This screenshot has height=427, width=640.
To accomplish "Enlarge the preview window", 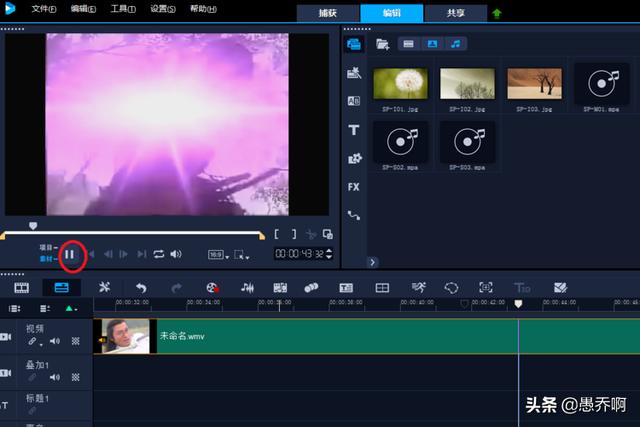I will (x=328, y=234).
